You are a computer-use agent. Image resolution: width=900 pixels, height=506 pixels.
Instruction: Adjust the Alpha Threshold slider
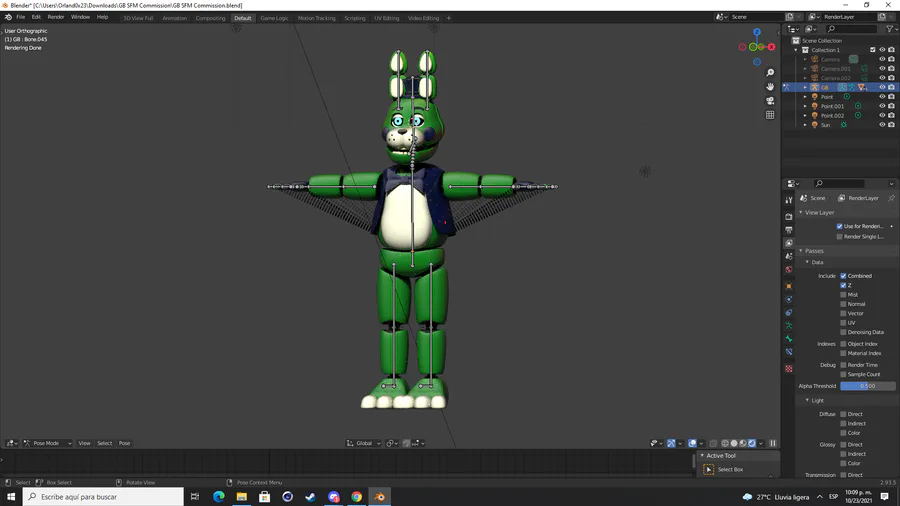[868, 386]
